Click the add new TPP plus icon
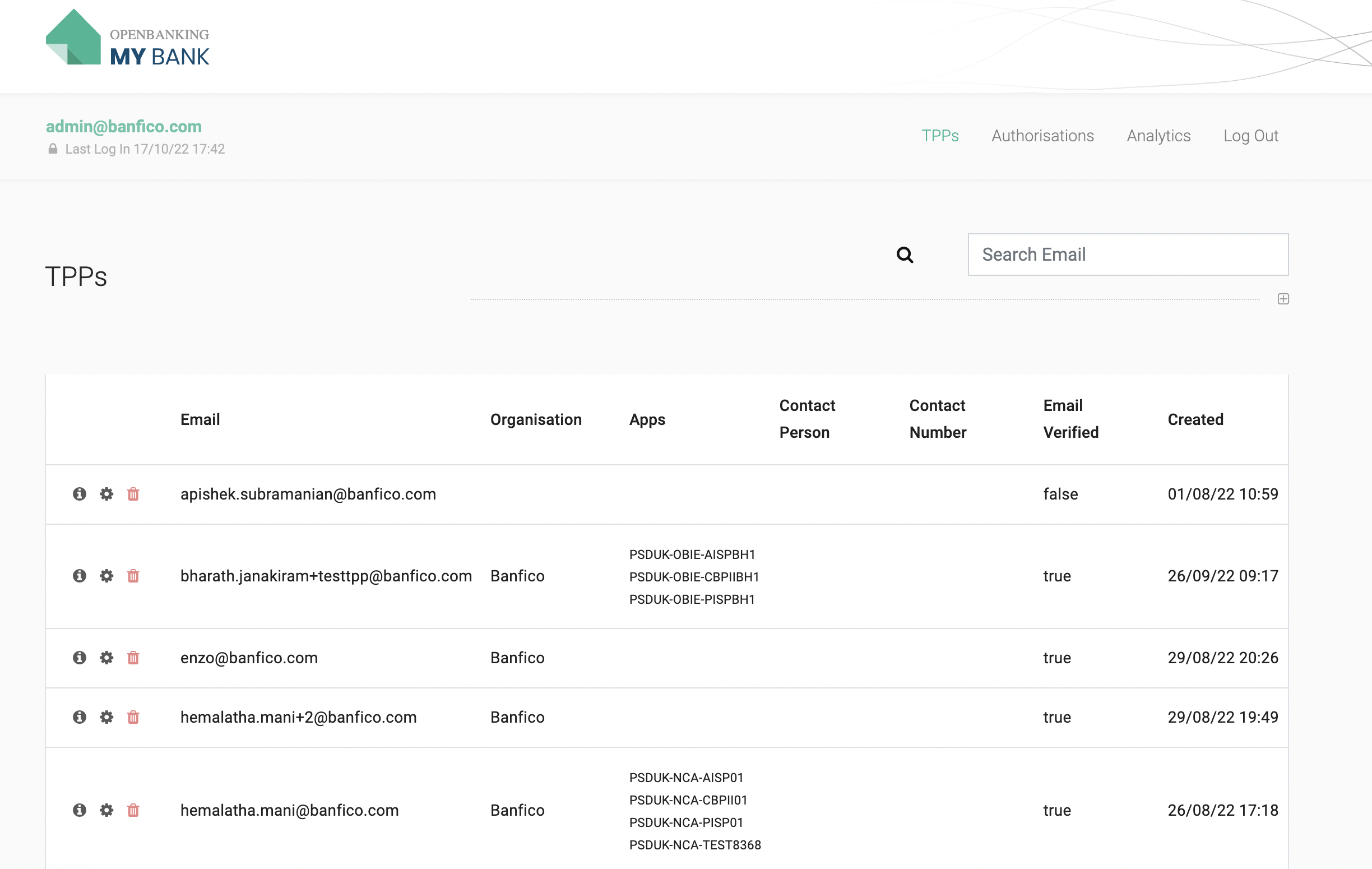The height and width of the screenshot is (869, 1372). 1283,299
